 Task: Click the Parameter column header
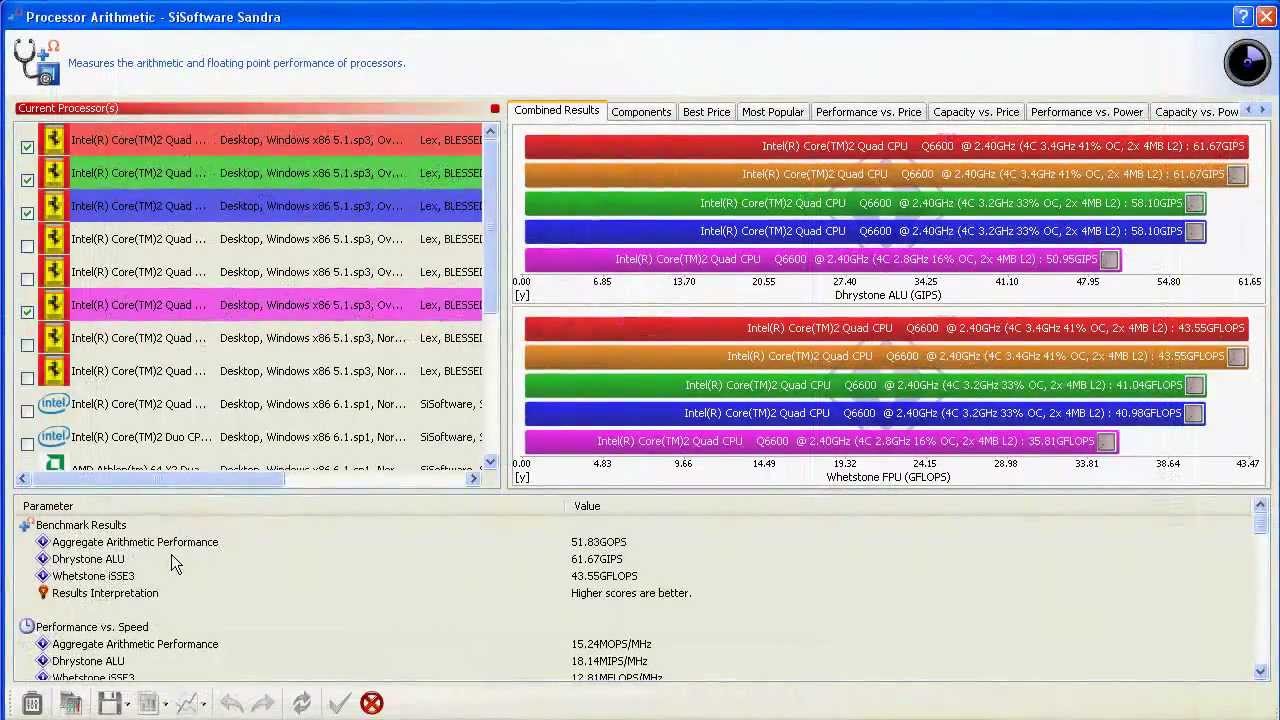pos(290,506)
